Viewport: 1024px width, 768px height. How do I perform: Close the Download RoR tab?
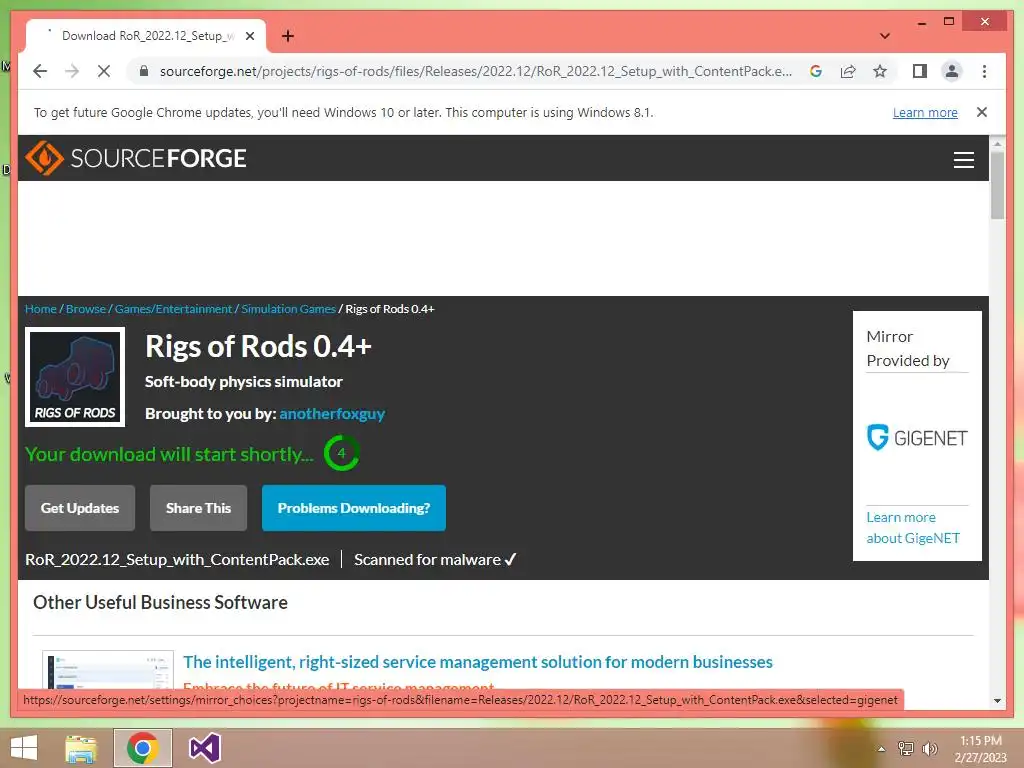click(249, 36)
